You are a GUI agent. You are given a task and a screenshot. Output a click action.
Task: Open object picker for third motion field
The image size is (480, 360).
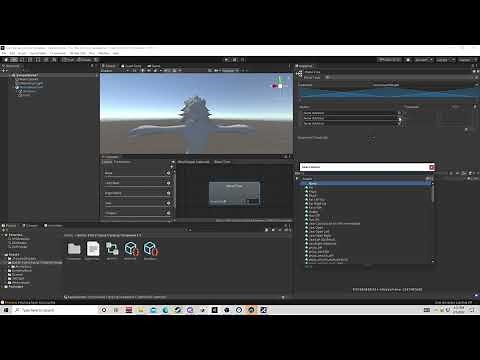pos(399,123)
